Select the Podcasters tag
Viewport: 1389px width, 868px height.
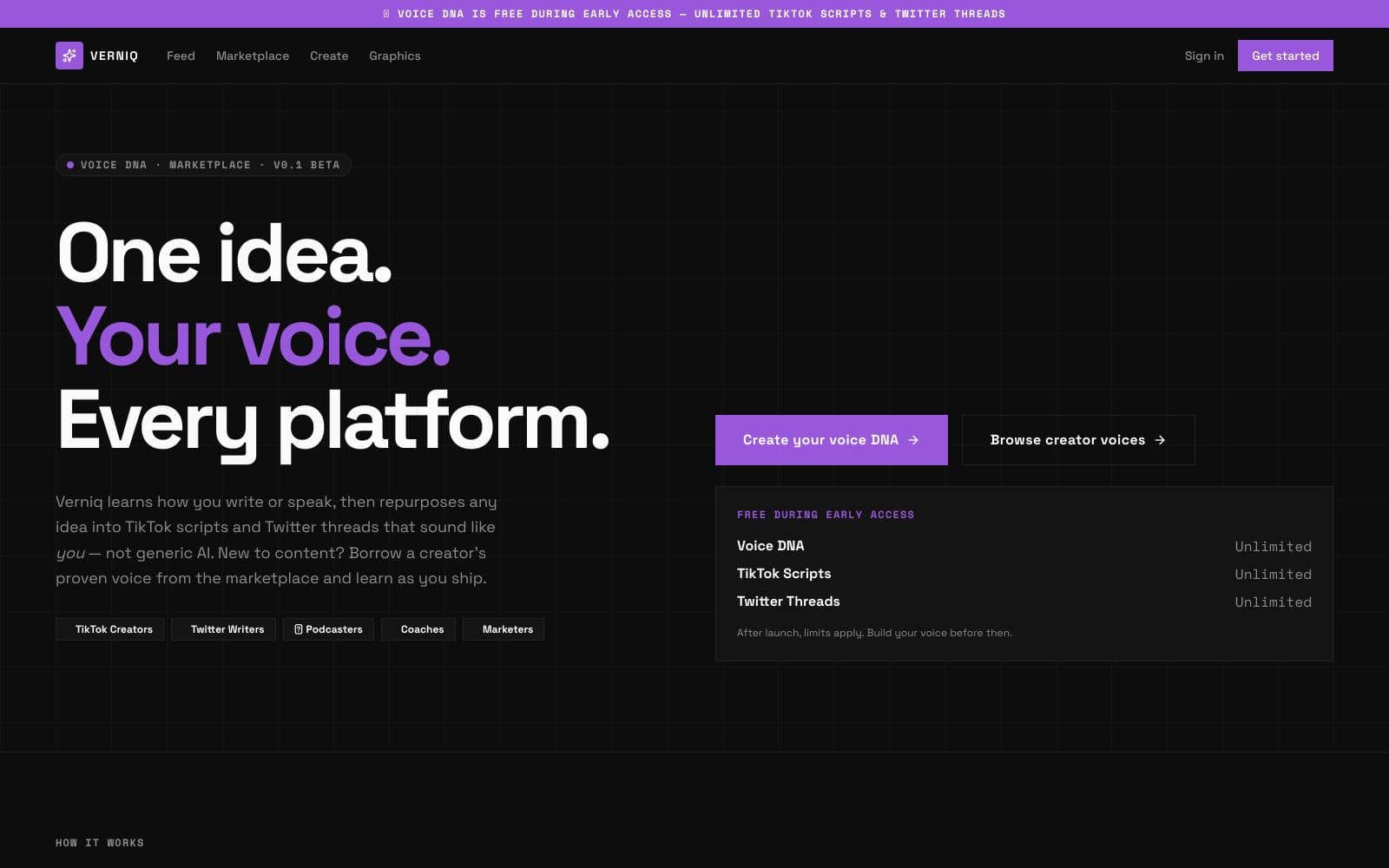328,629
